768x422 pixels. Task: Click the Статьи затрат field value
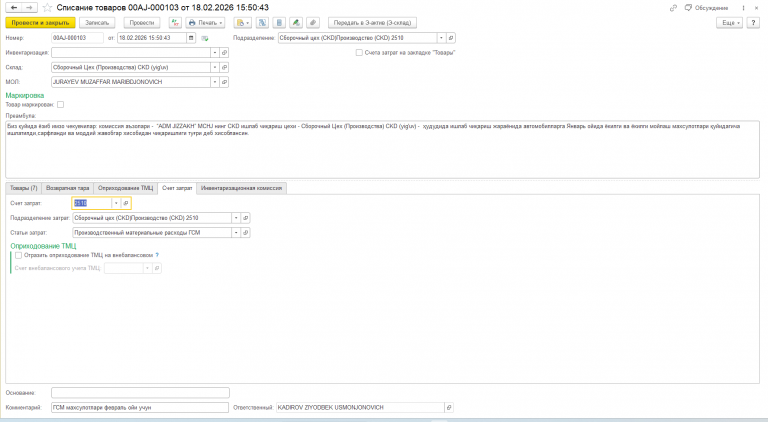(x=152, y=233)
